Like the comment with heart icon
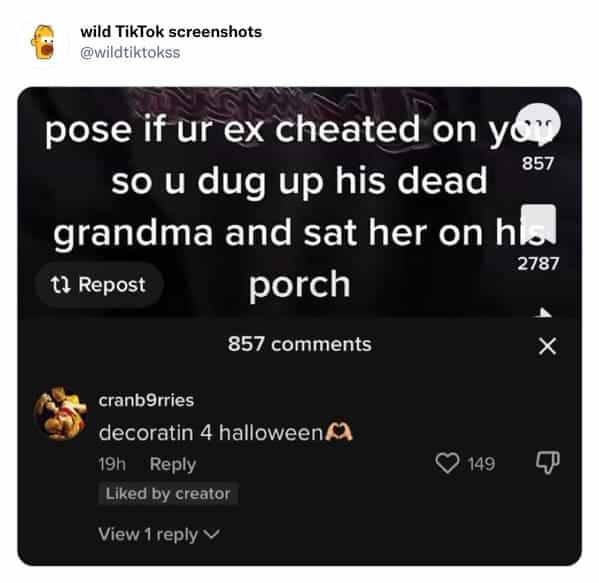This screenshot has height=583, width=599. (447, 463)
